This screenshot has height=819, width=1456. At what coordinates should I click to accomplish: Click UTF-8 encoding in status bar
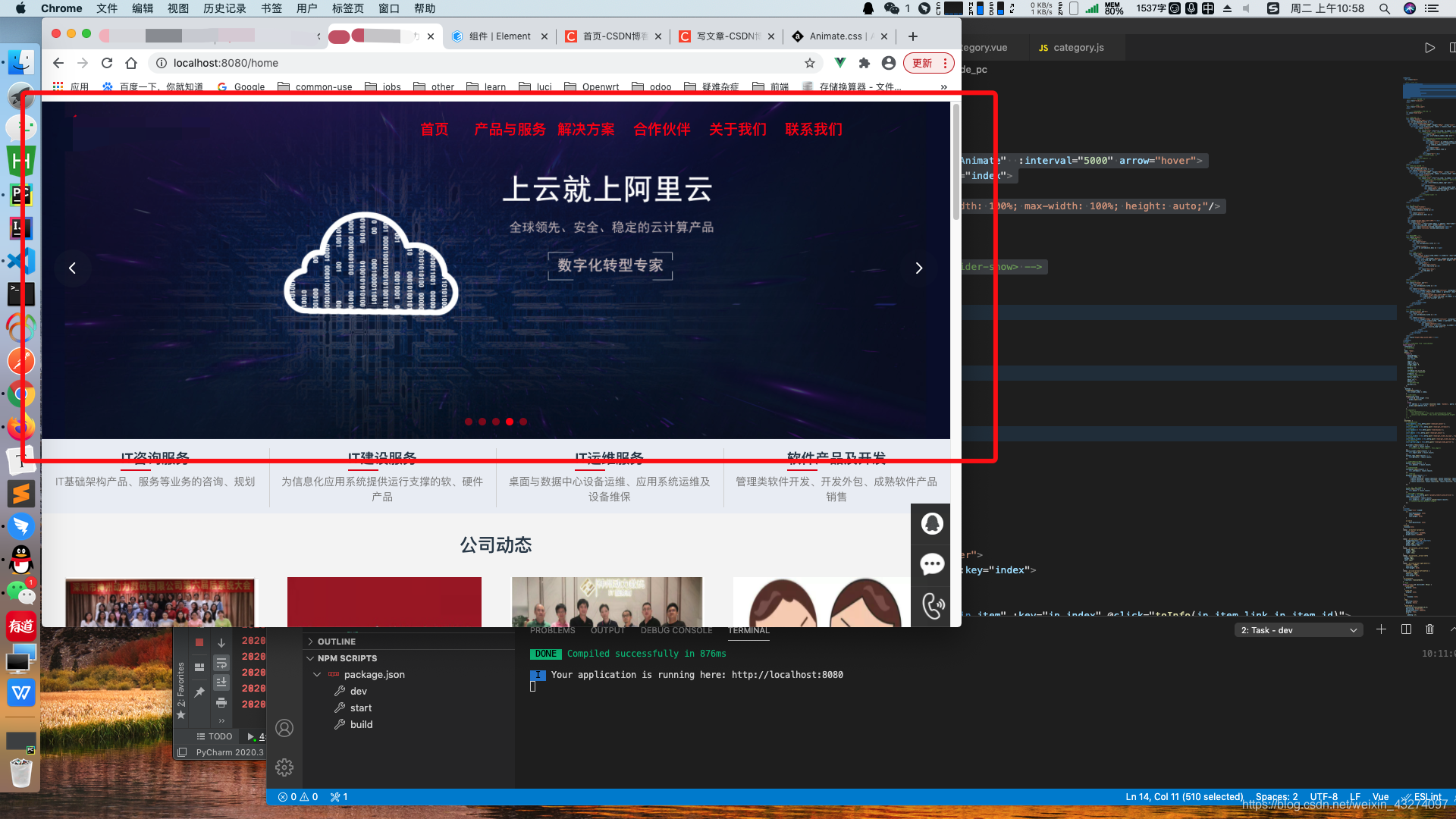point(1323,797)
